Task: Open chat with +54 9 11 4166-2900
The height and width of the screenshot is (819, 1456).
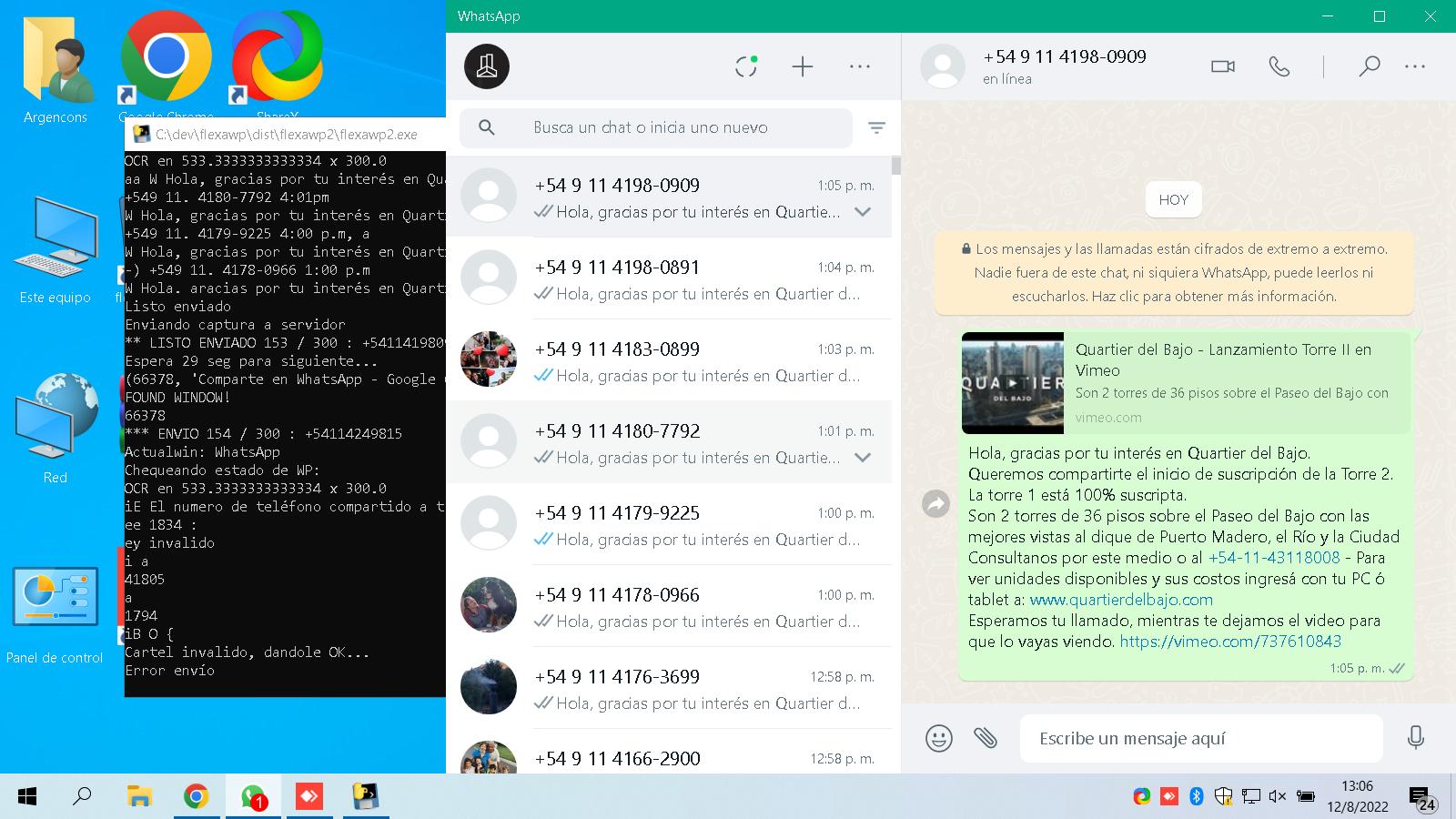Action: [669, 752]
